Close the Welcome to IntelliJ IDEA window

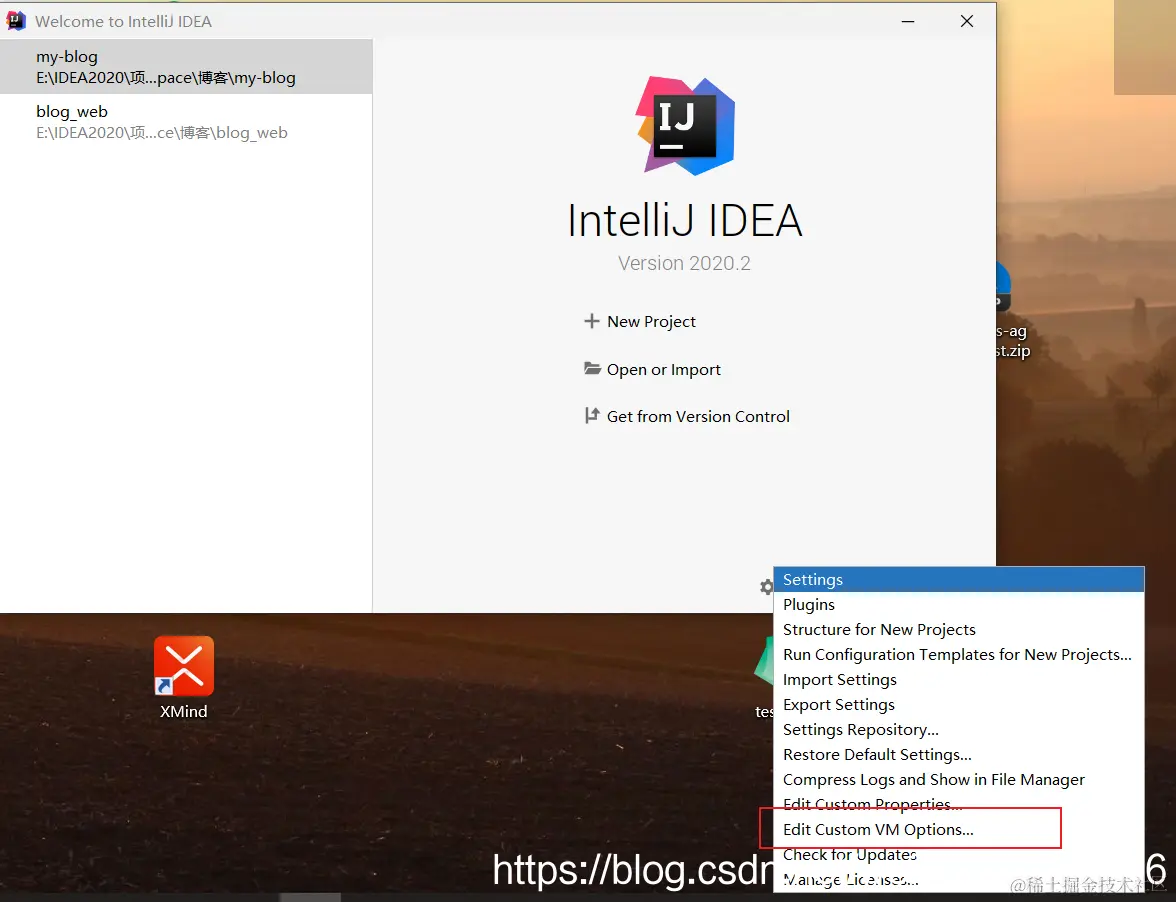(x=967, y=21)
